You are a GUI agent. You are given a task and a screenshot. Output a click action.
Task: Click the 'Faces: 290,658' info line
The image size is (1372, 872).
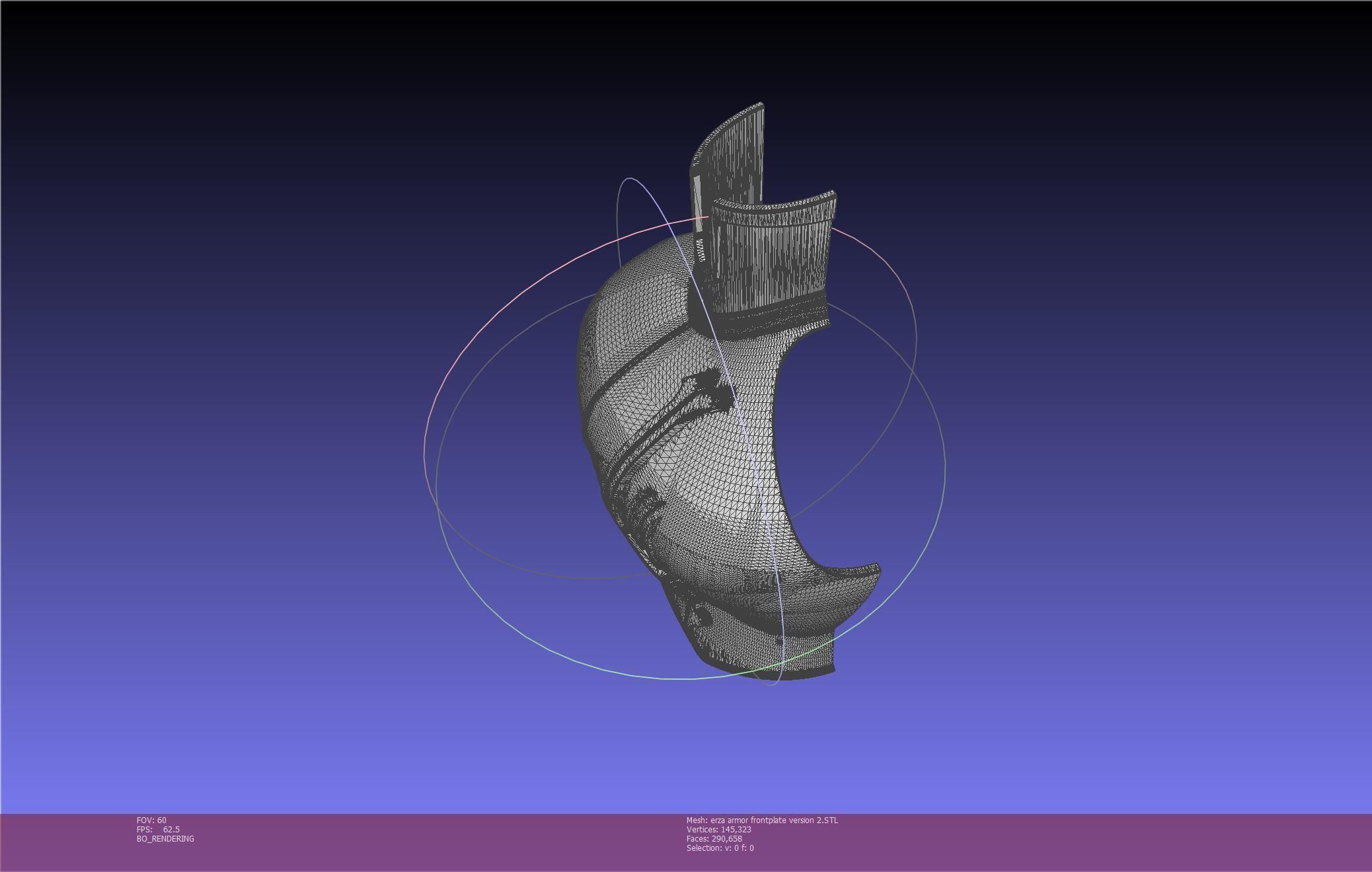(714, 838)
